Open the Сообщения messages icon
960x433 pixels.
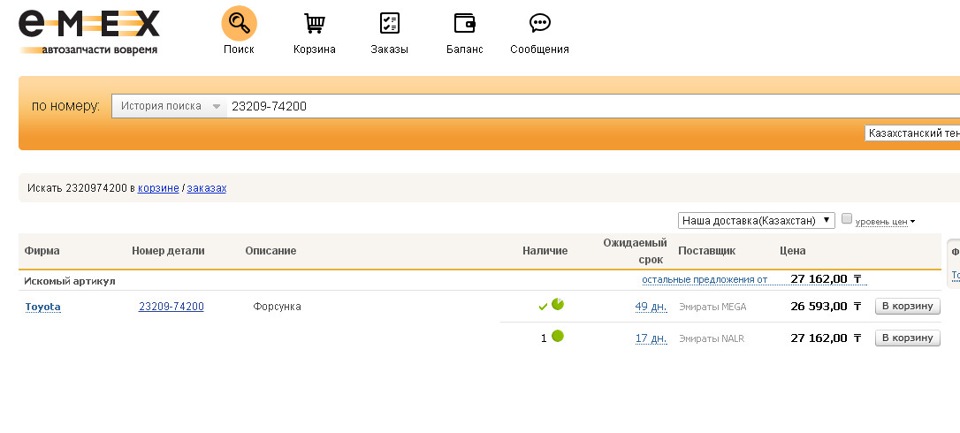pos(539,23)
